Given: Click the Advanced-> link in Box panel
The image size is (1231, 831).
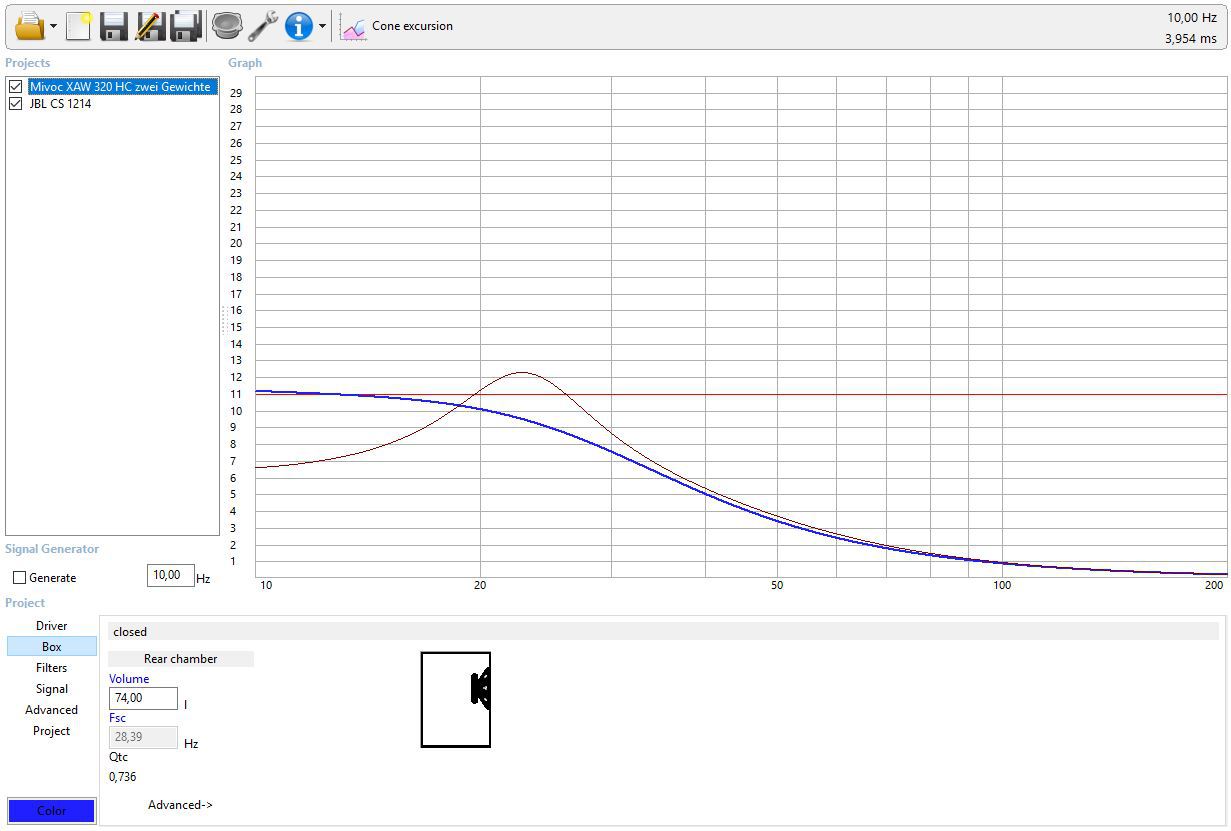Looking at the screenshot, I should [x=180, y=805].
